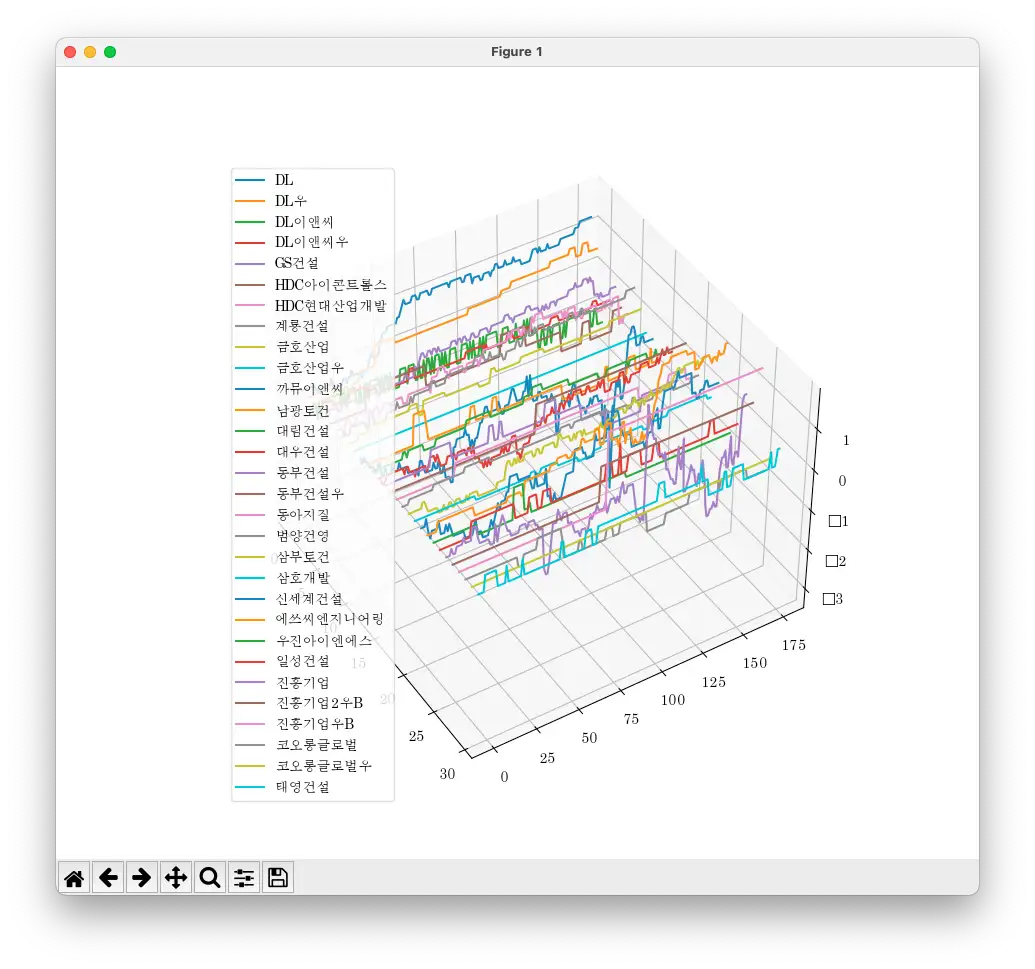This screenshot has height=969, width=1035.
Task: Close Figure 1 window red button
Action: 70,52
